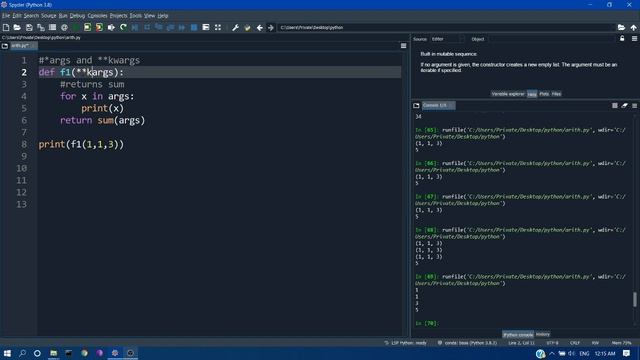Save the current file
This screenshot has width=640, height=360.
point(29,27)
